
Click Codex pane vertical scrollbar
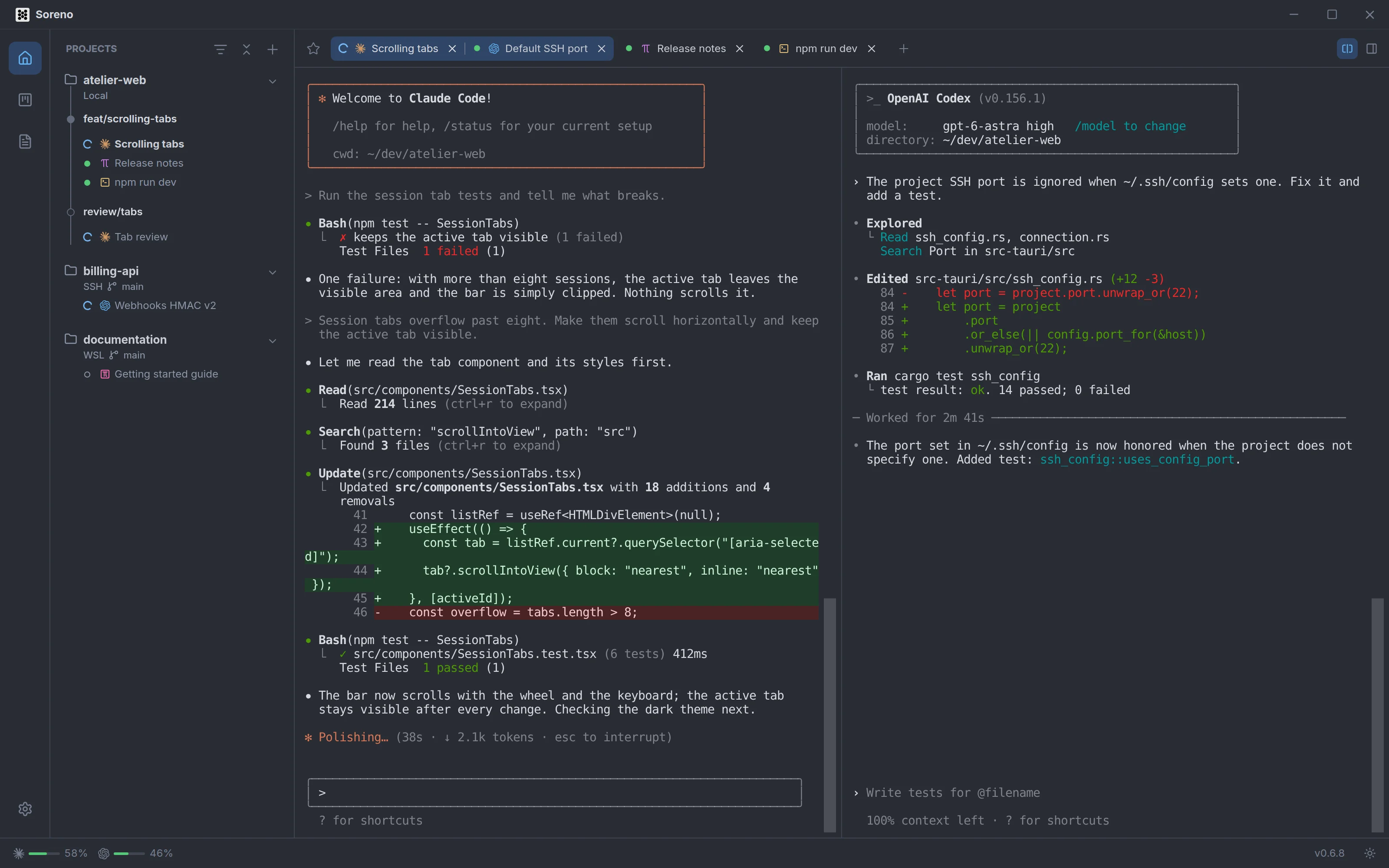pos(1378,715)
